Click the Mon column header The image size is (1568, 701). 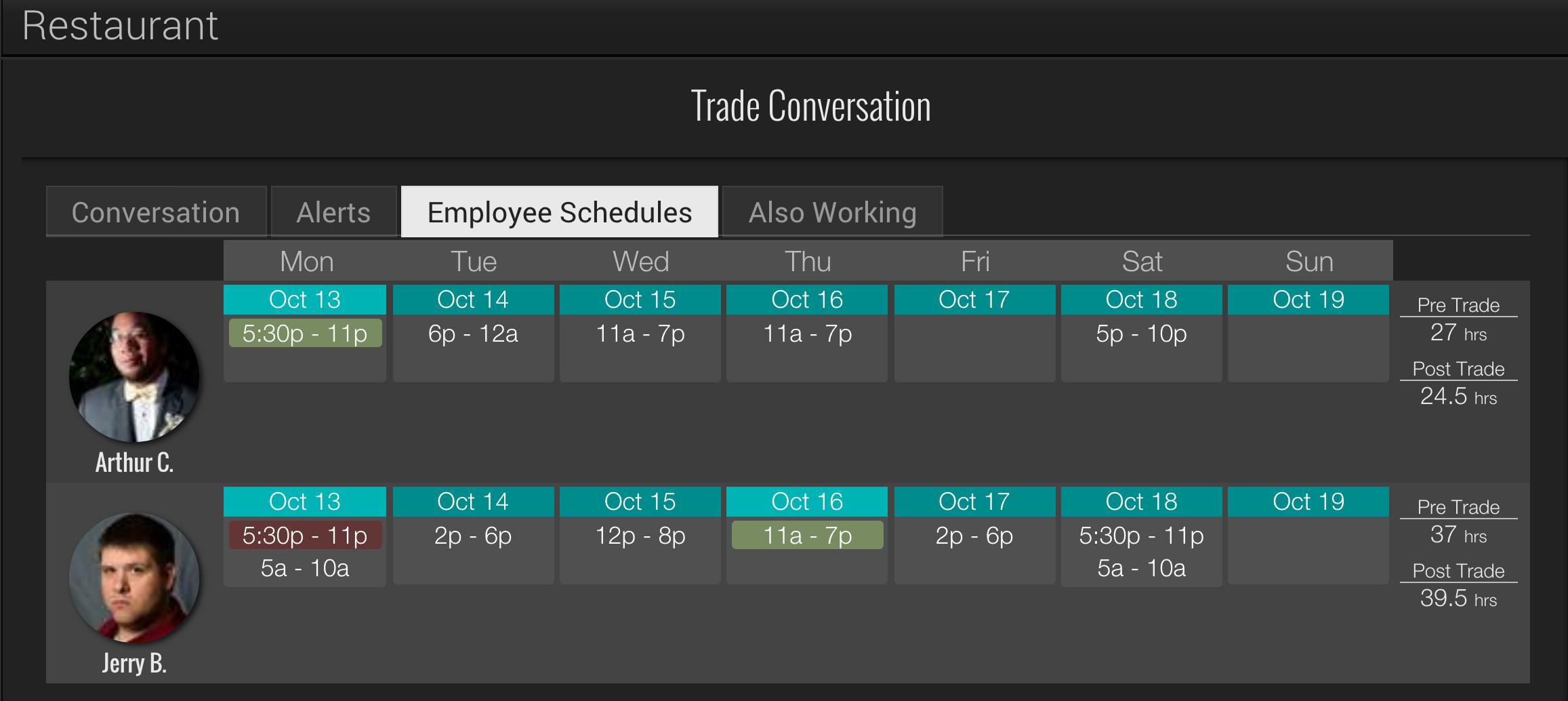pyautogui.click(x=307, y=261)
